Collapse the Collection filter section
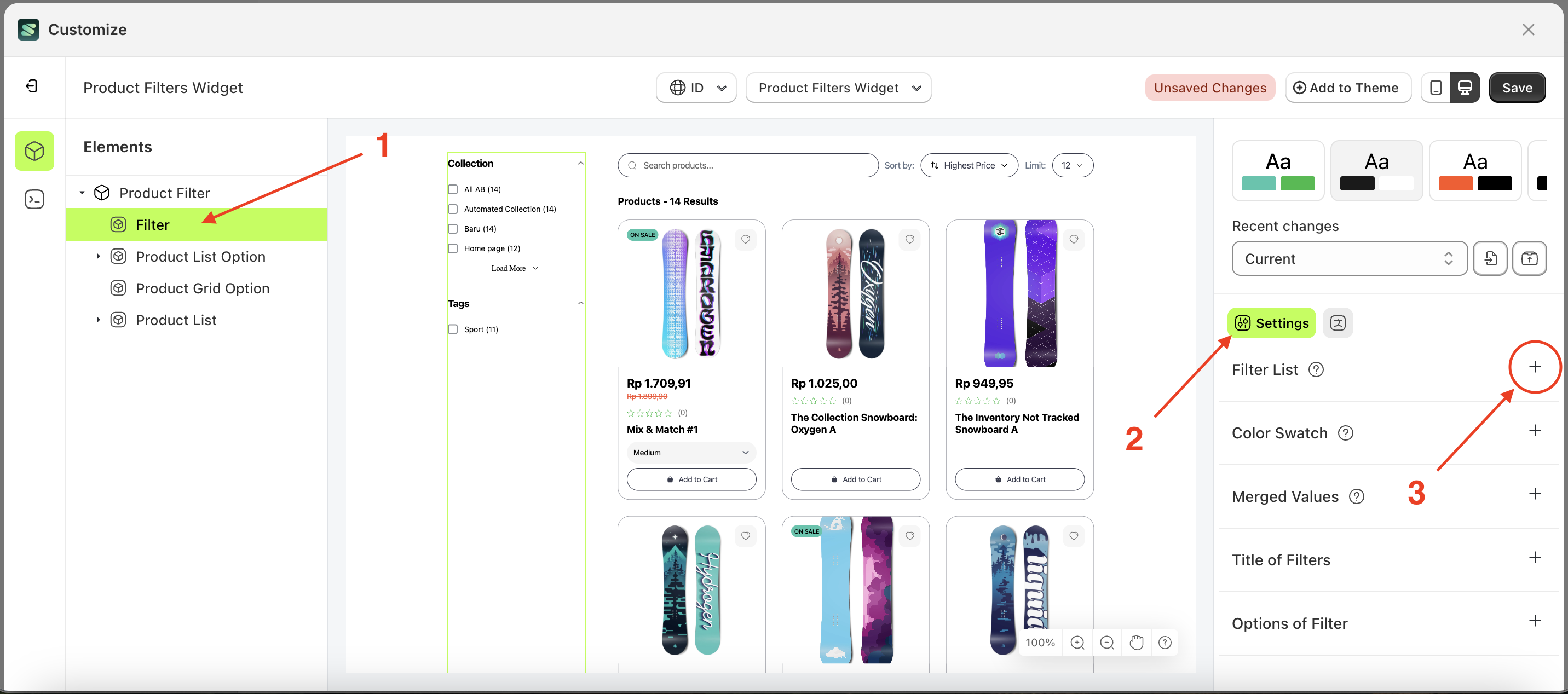The image size is (1568, 694). click(580, 163)
